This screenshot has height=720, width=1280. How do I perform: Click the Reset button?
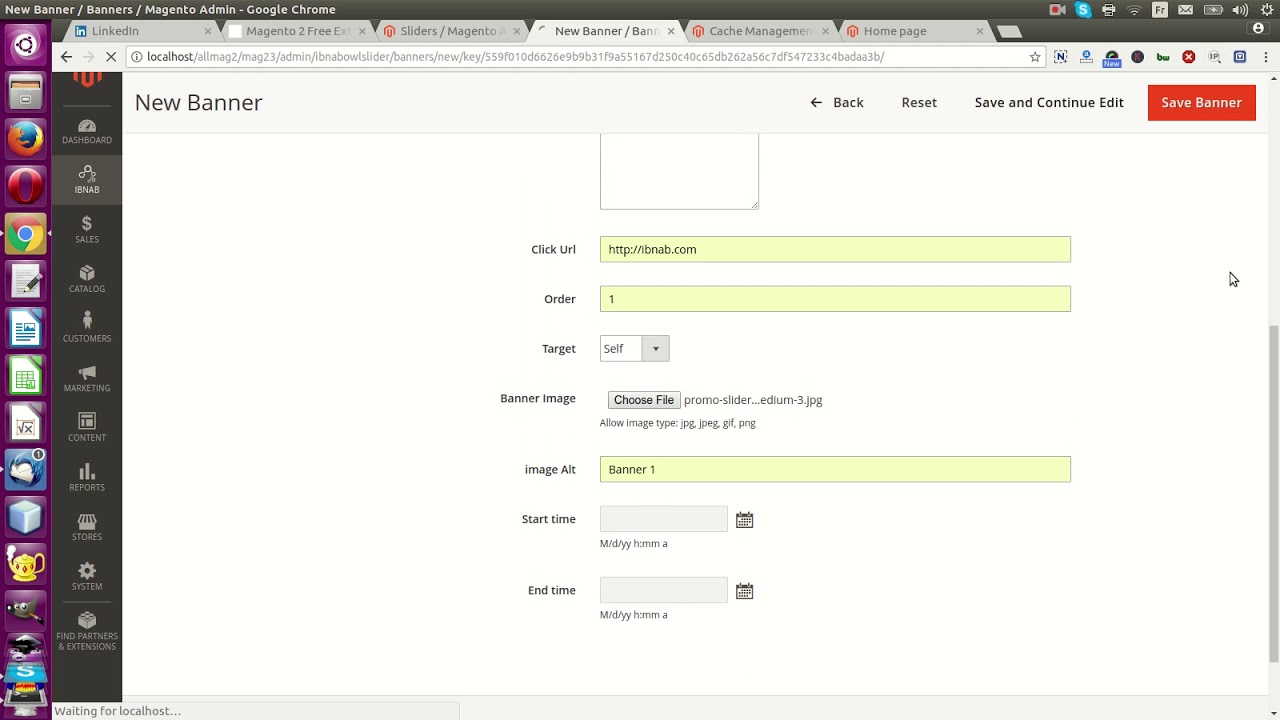pyautogui.click(x=919, y=102)
